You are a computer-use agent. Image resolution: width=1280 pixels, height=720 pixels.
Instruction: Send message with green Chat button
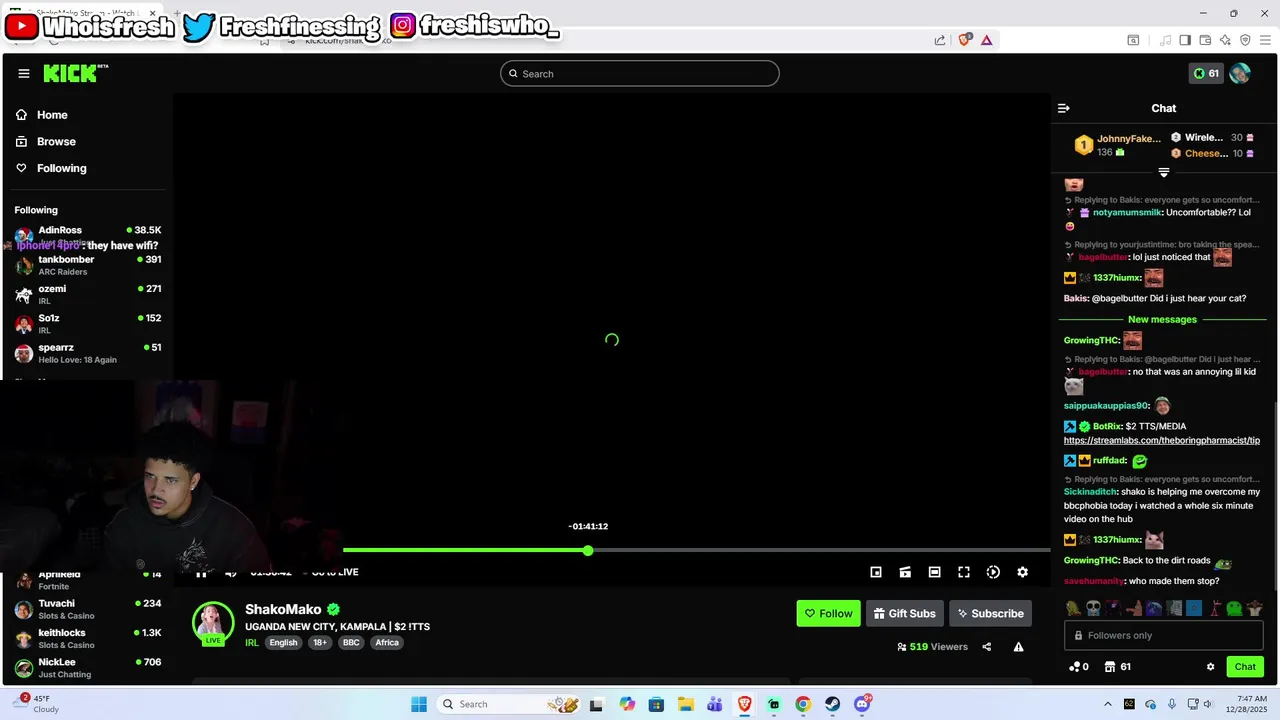[1245, 667]
